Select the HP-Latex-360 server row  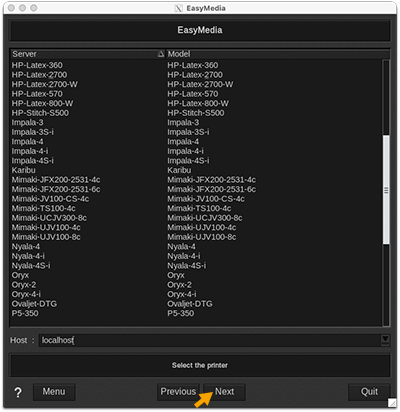[x=37, y=65]
